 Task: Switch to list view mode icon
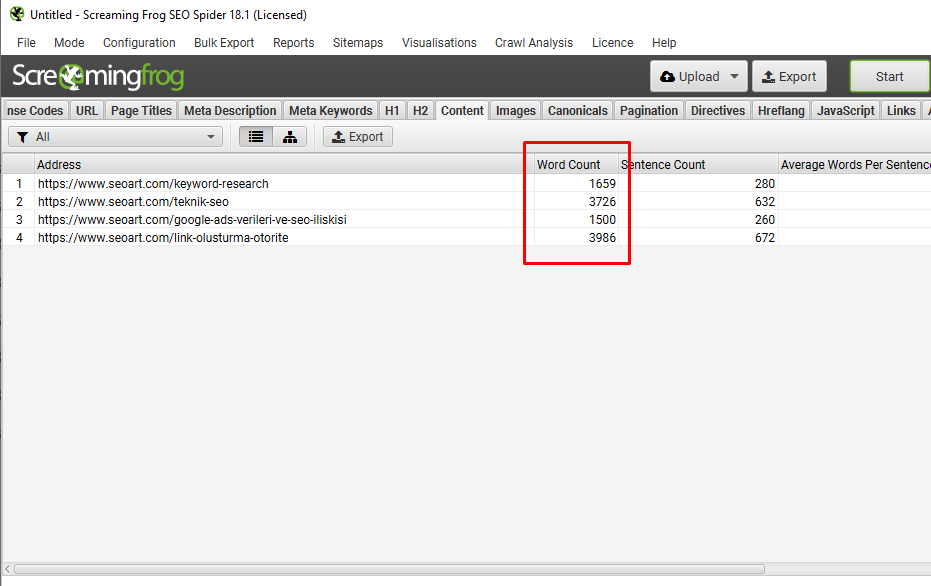tap(256, 137)
